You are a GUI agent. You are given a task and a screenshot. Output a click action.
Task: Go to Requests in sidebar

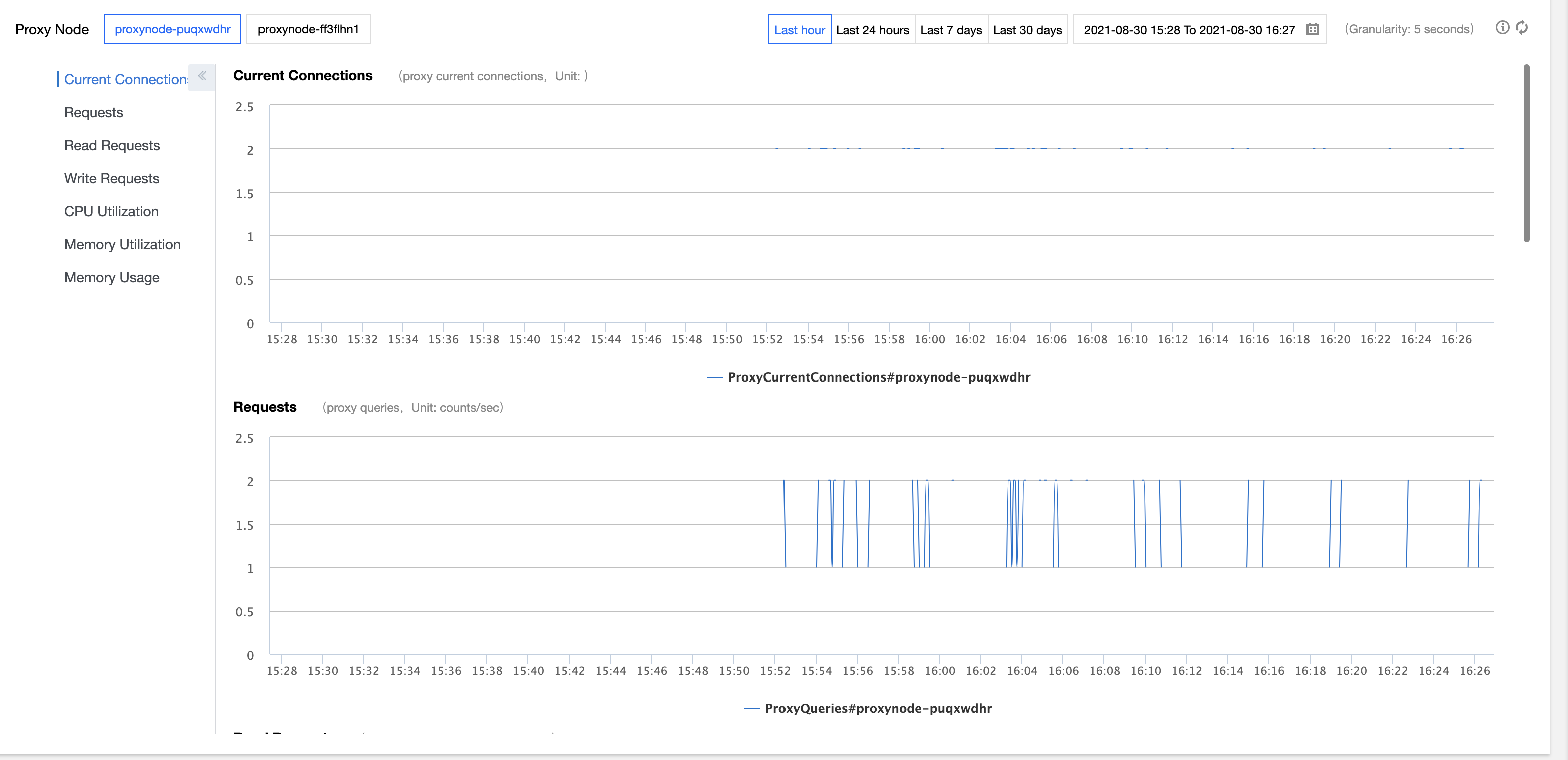94,113
